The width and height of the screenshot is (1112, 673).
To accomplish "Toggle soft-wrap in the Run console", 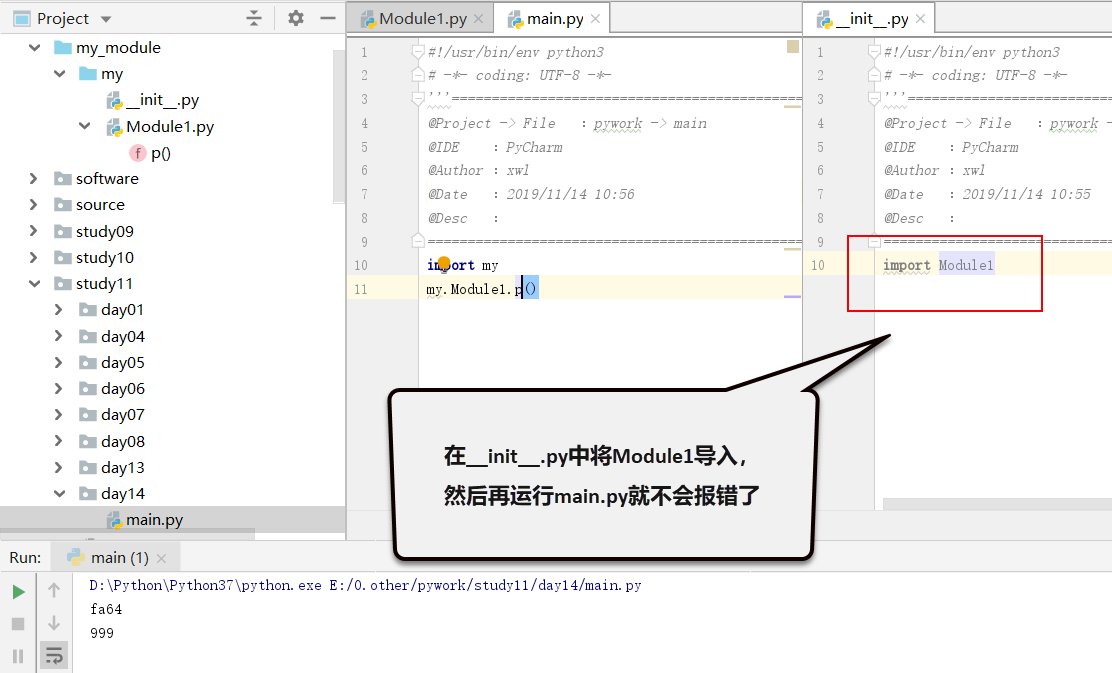I will pyautogui.click(x=54, y=655).
